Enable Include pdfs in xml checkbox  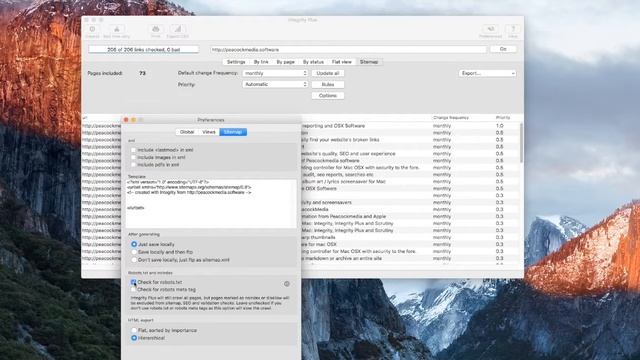pos(133,164)
